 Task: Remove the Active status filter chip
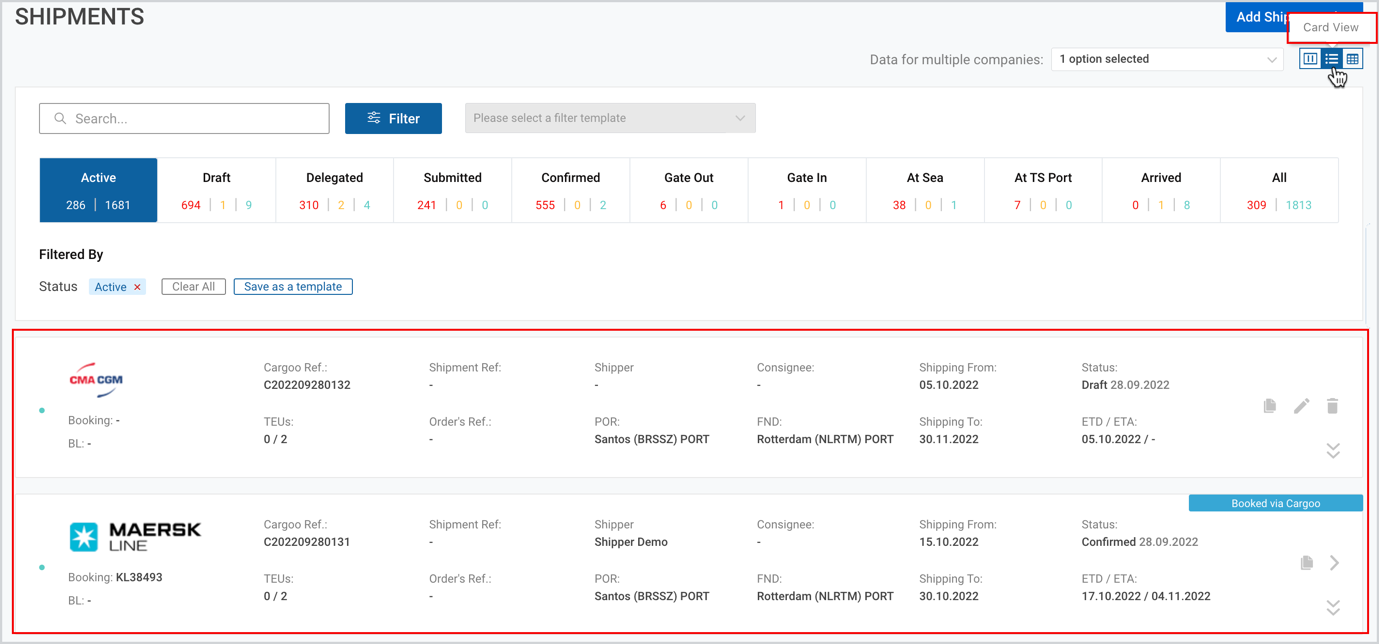(x=138, y=287)
